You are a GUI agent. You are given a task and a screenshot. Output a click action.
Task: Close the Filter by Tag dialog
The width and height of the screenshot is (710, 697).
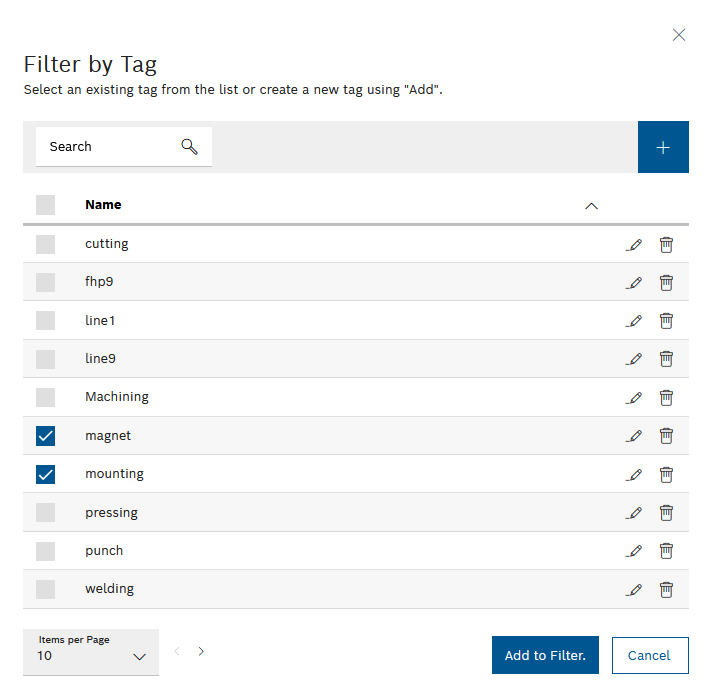(x=679, y=35)
